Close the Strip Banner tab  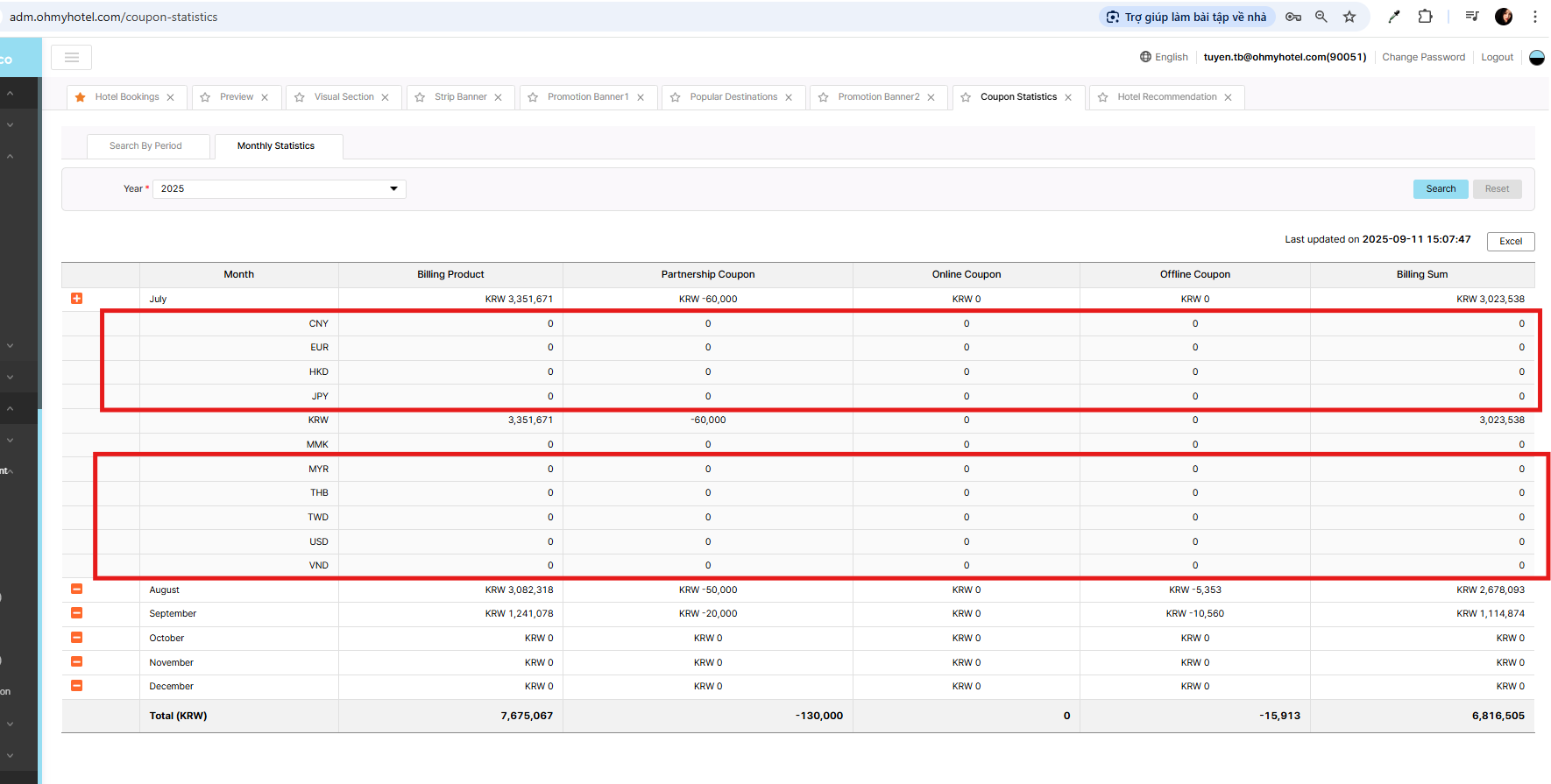coord(498,97)
